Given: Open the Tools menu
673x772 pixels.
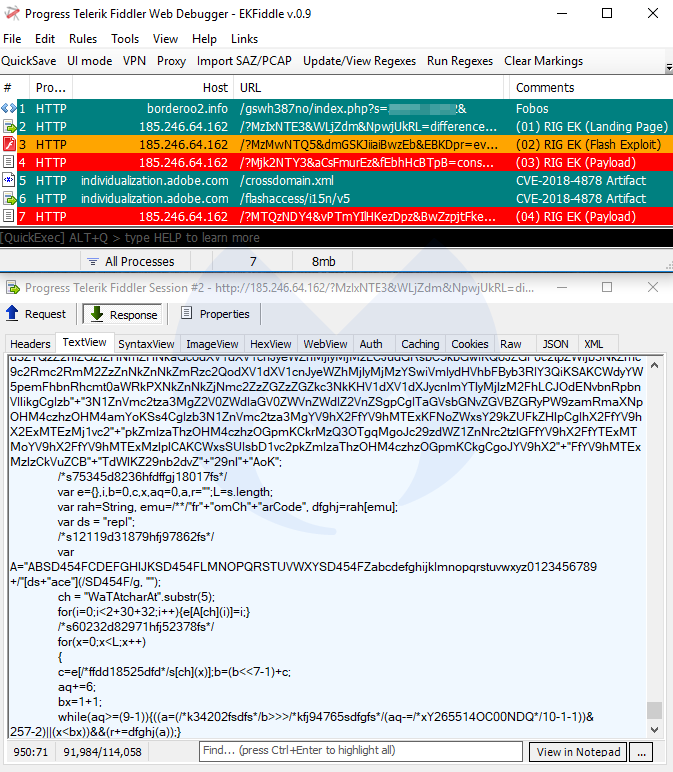Looking at the screenshot, I should [x=125, y=39].
